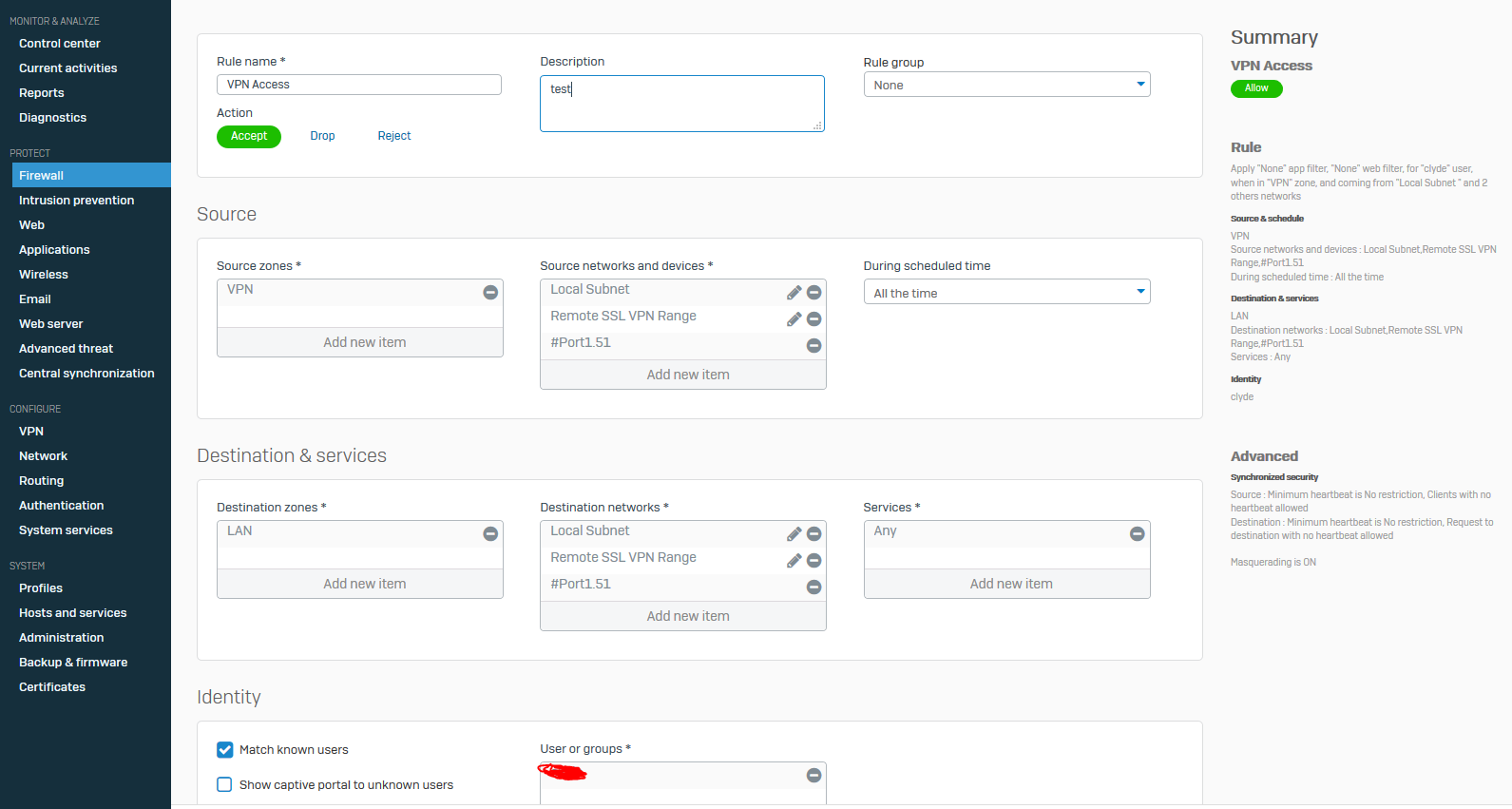
Task: Select the Drop action option
Action: pyautogui.click(x=322, y=136)
